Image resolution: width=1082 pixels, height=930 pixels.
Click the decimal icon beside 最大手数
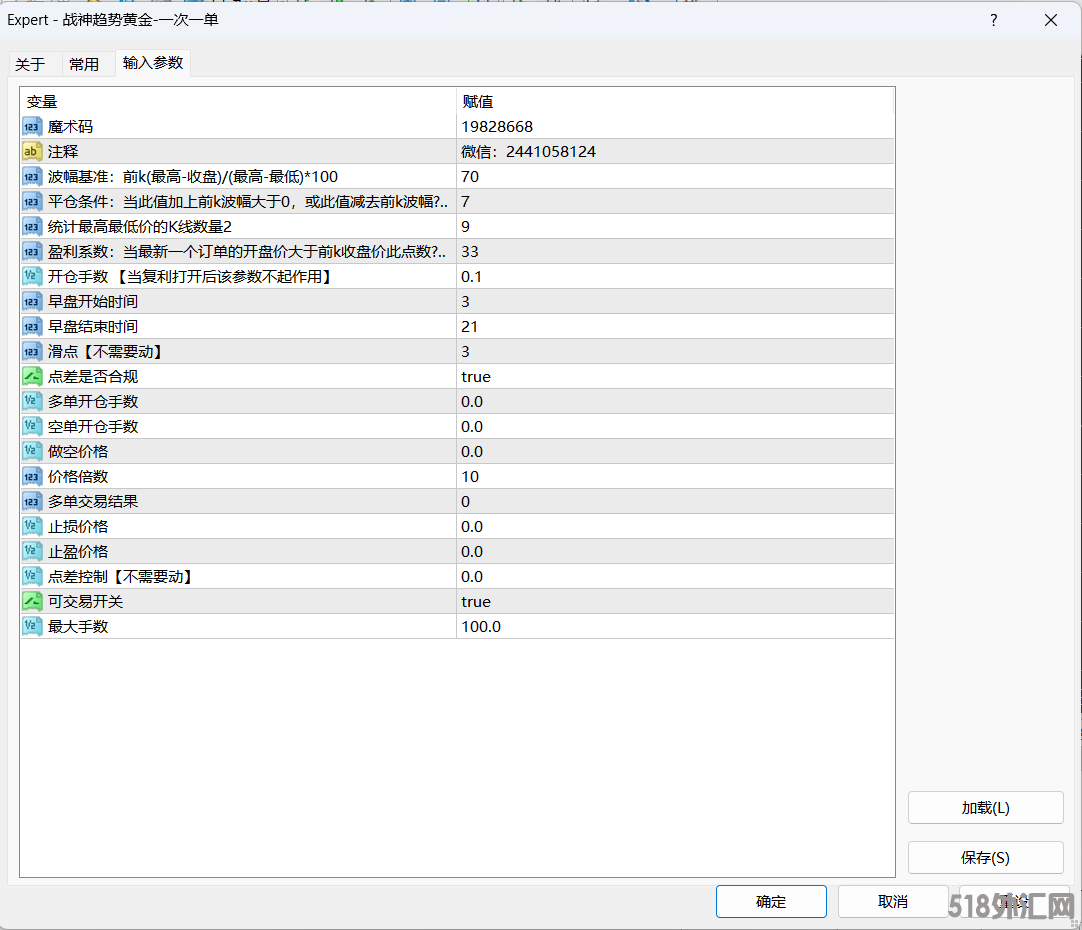pyautogui.click(x=31, y=626)
